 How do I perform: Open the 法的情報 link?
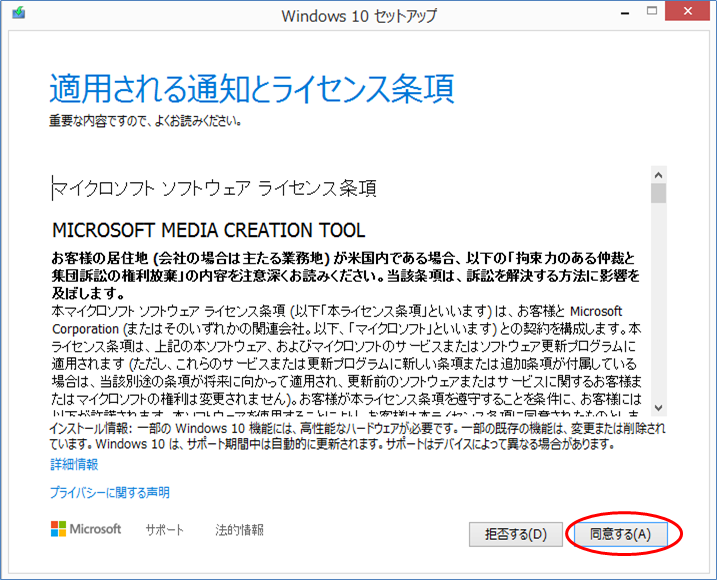(x=240, y=530)
